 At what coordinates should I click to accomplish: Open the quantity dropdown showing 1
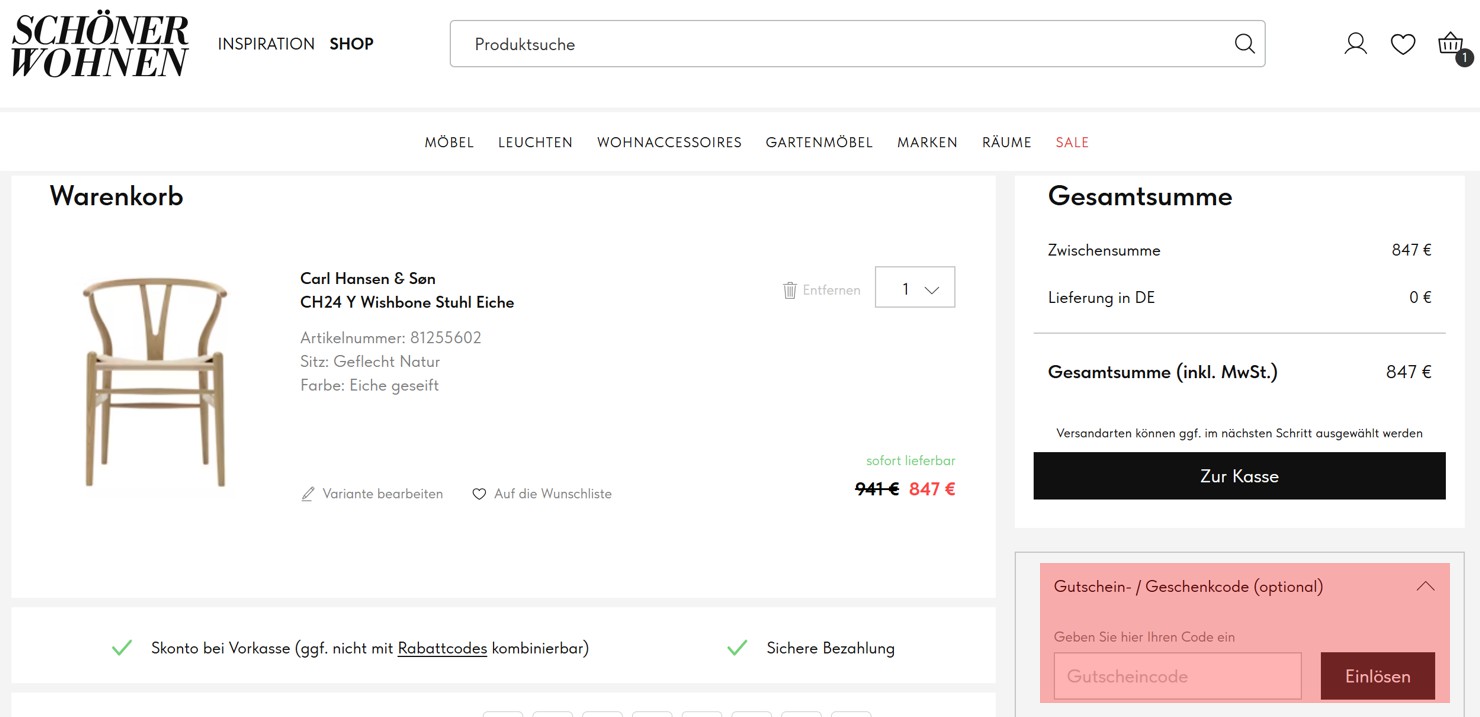(915, 288)
